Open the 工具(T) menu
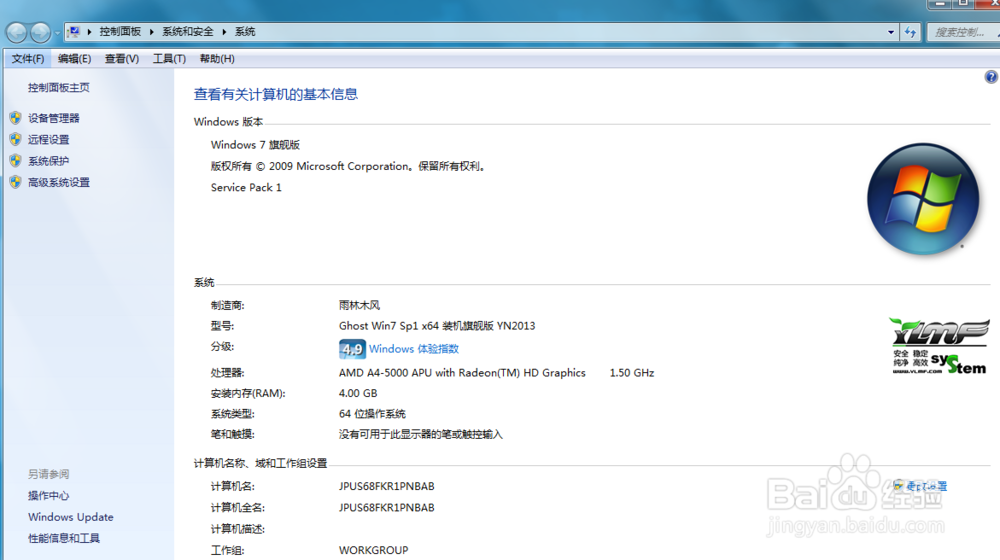1000x560 pixels. pyautogui.click(x=169, y=59)
